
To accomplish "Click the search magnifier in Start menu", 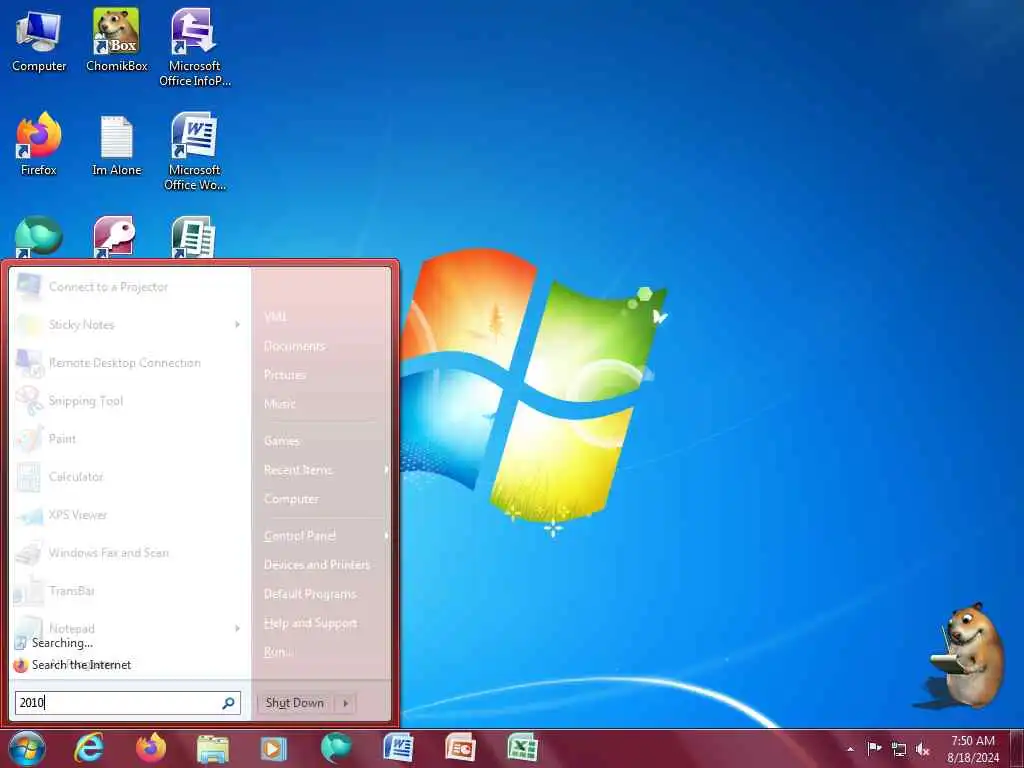I will coord(229,703).
